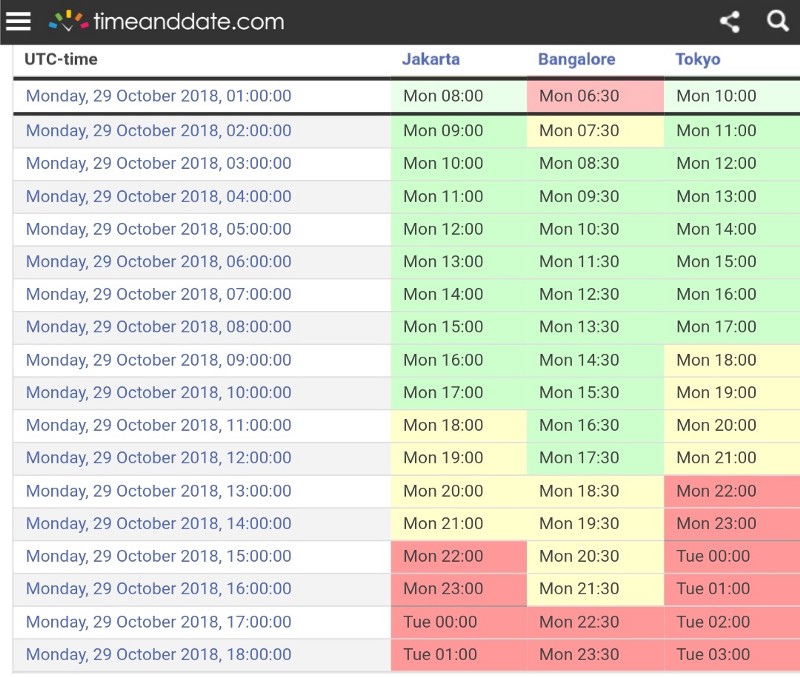
Task: Select the 01:00:00 UTC row link
Action: (x=158, y=96)
